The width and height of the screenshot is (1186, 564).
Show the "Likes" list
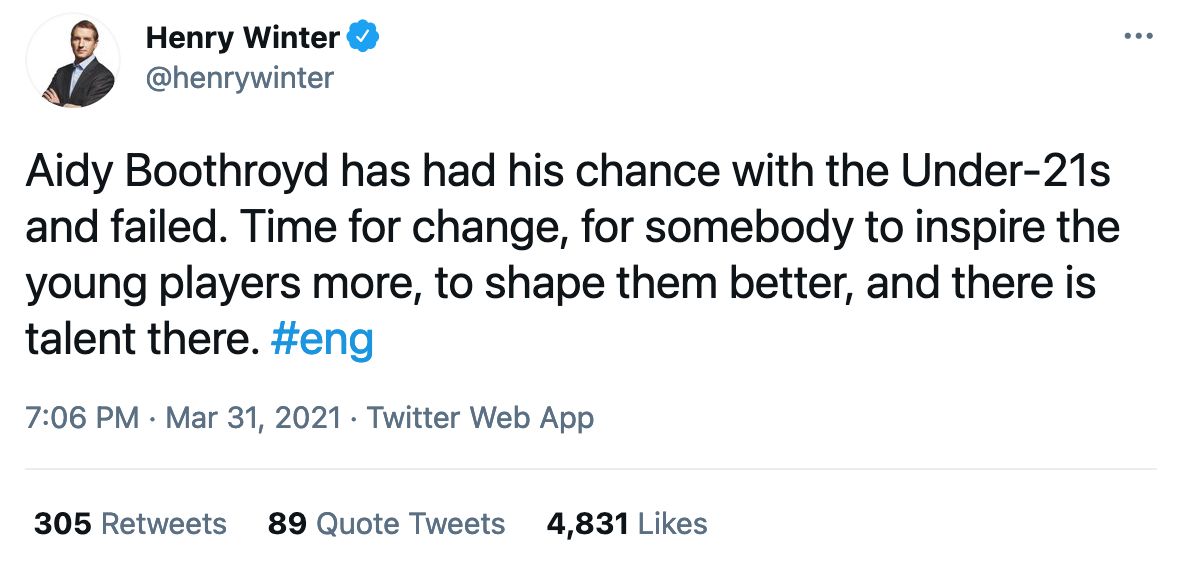[672, 524]
